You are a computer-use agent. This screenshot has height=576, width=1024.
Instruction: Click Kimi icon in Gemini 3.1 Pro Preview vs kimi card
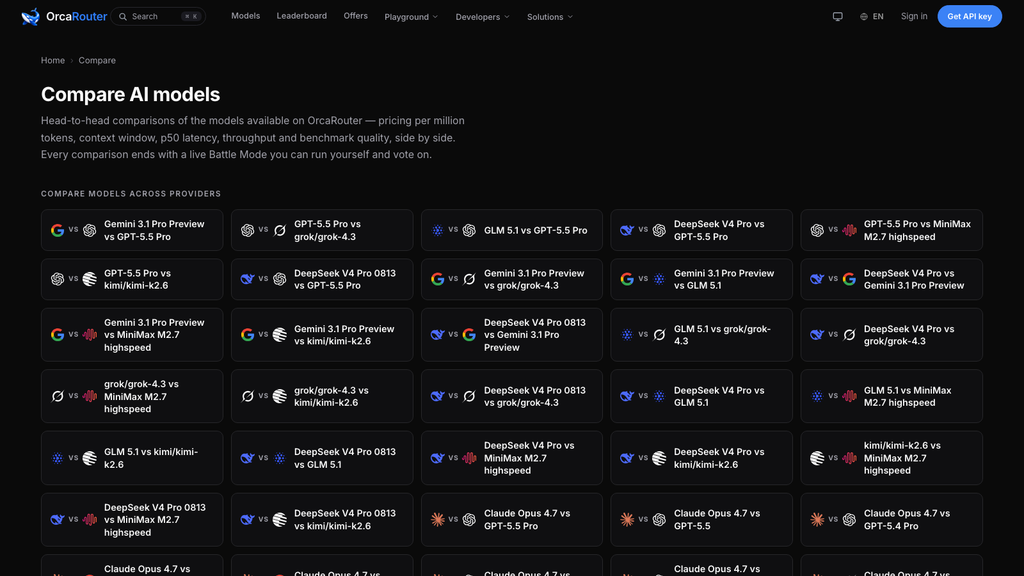pyautogui.click(x=280, y=334)
